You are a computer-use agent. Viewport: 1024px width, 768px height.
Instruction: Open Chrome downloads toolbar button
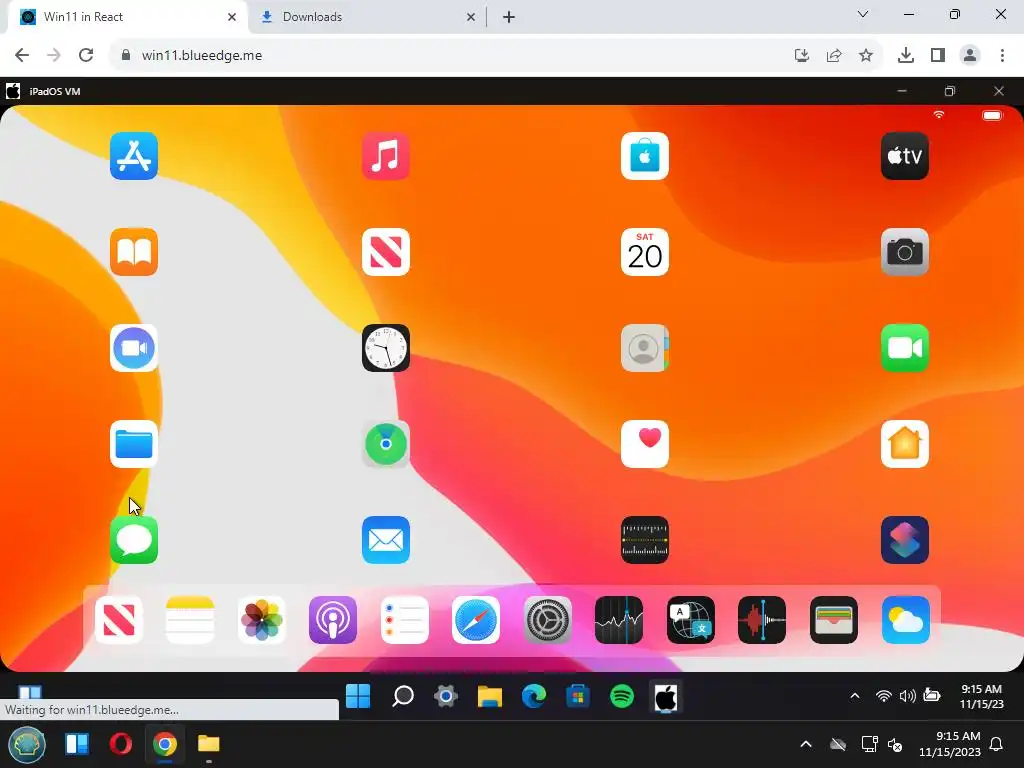(x=906, y=55)
